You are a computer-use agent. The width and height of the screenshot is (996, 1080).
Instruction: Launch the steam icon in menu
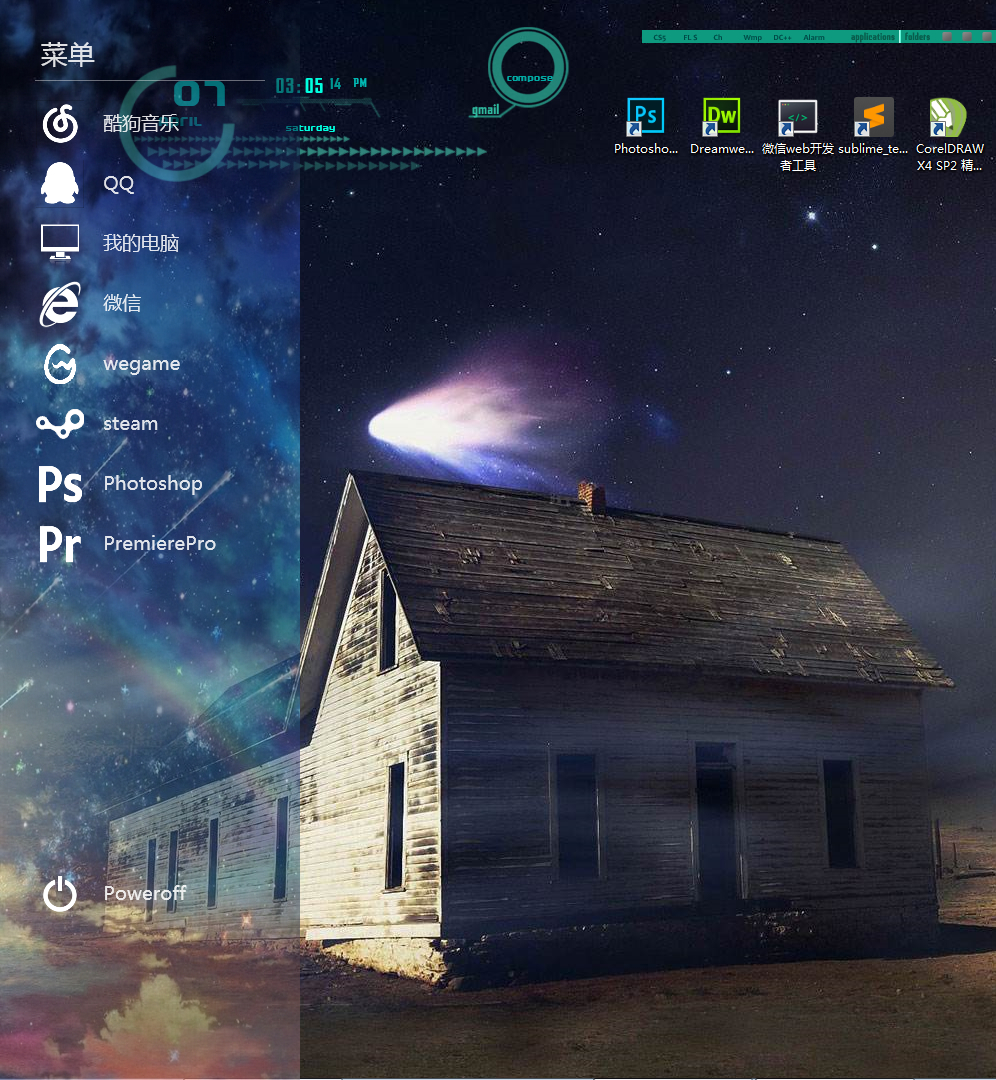coord(60,424)
